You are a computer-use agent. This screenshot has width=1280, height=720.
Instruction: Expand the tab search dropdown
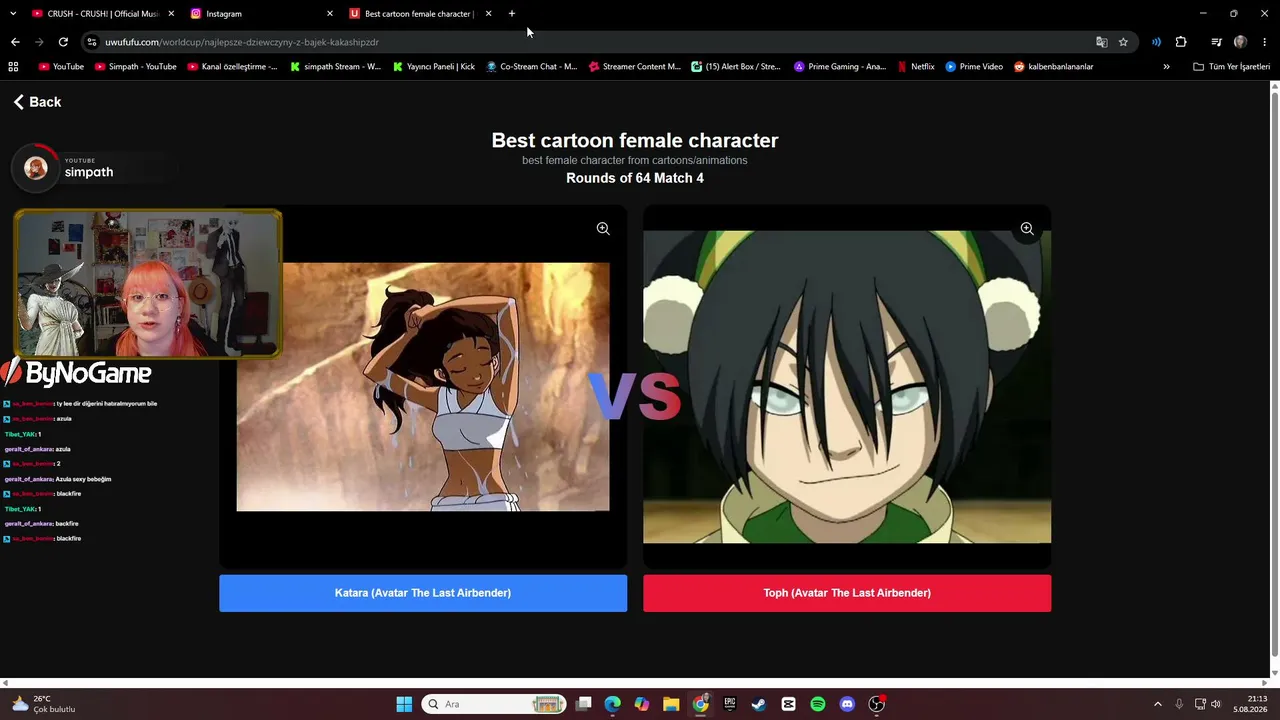tap(13, 14)
